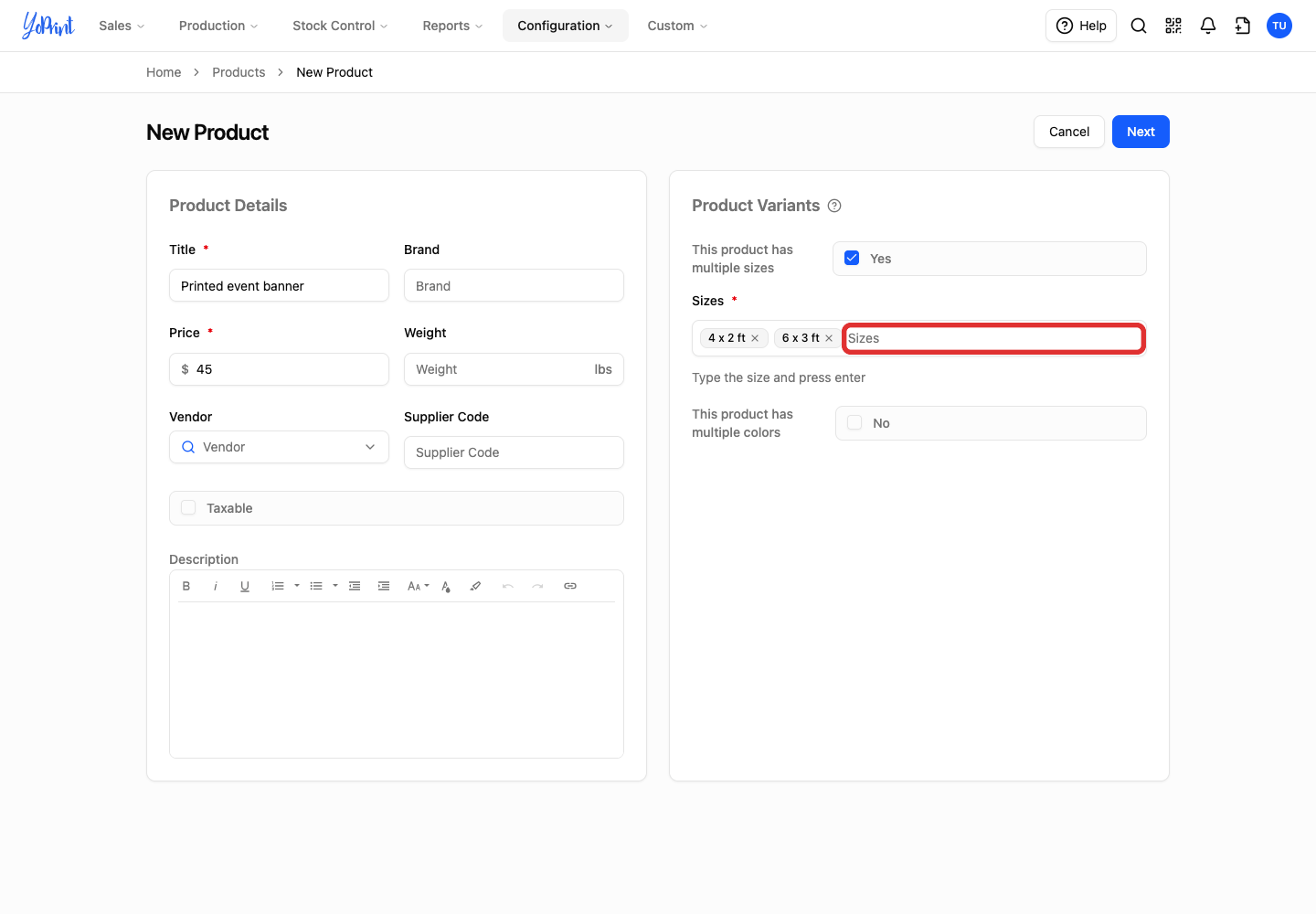This screenshot has height=914, width=1316.
Task: Open the Configuration menu
Action: [566, 26]
